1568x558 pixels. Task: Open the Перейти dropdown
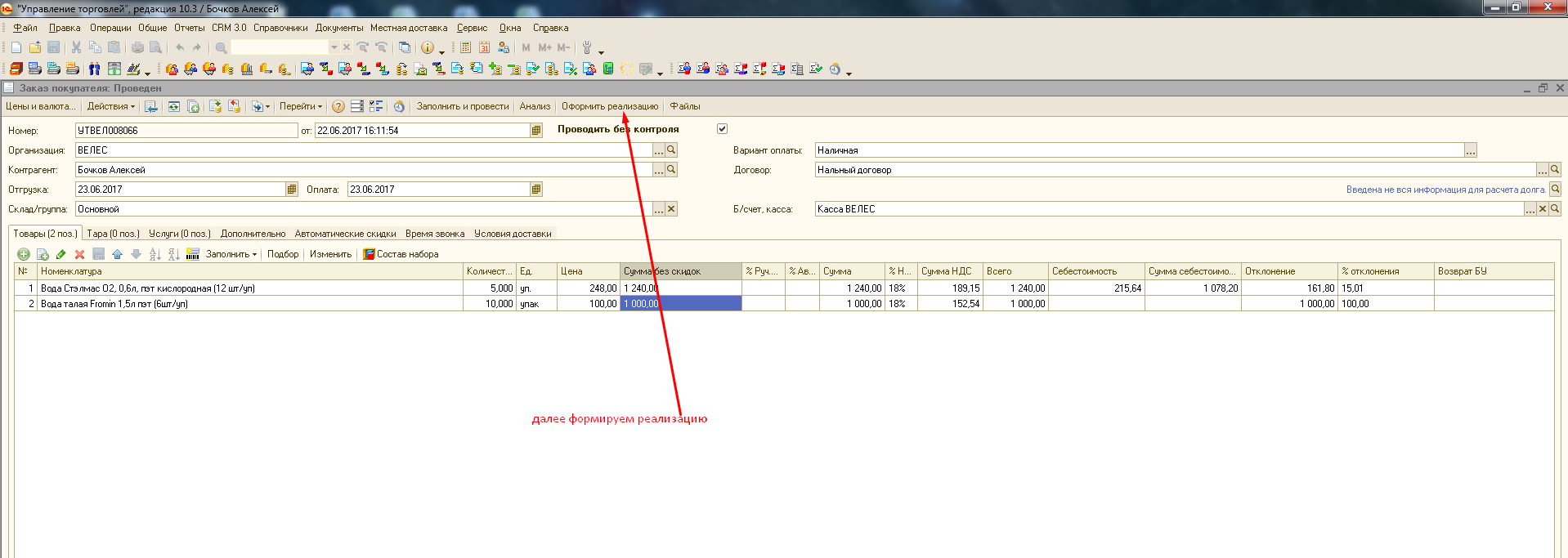coord(300,106)
